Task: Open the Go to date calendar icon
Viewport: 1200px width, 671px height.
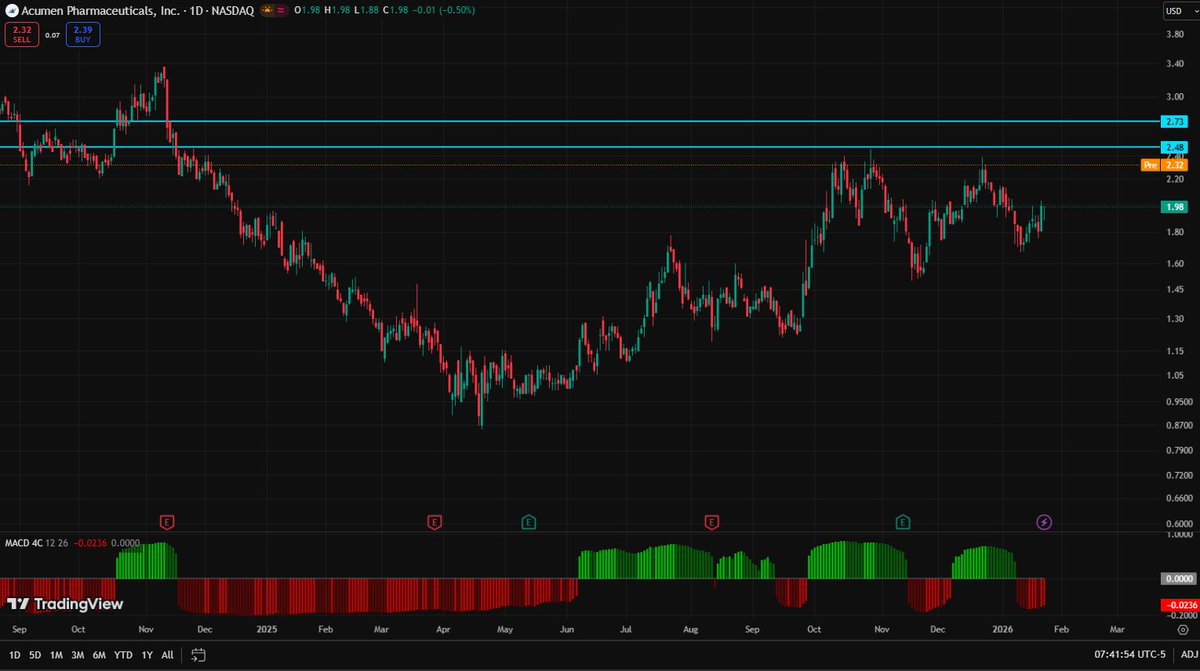Action: click(198, 655)
